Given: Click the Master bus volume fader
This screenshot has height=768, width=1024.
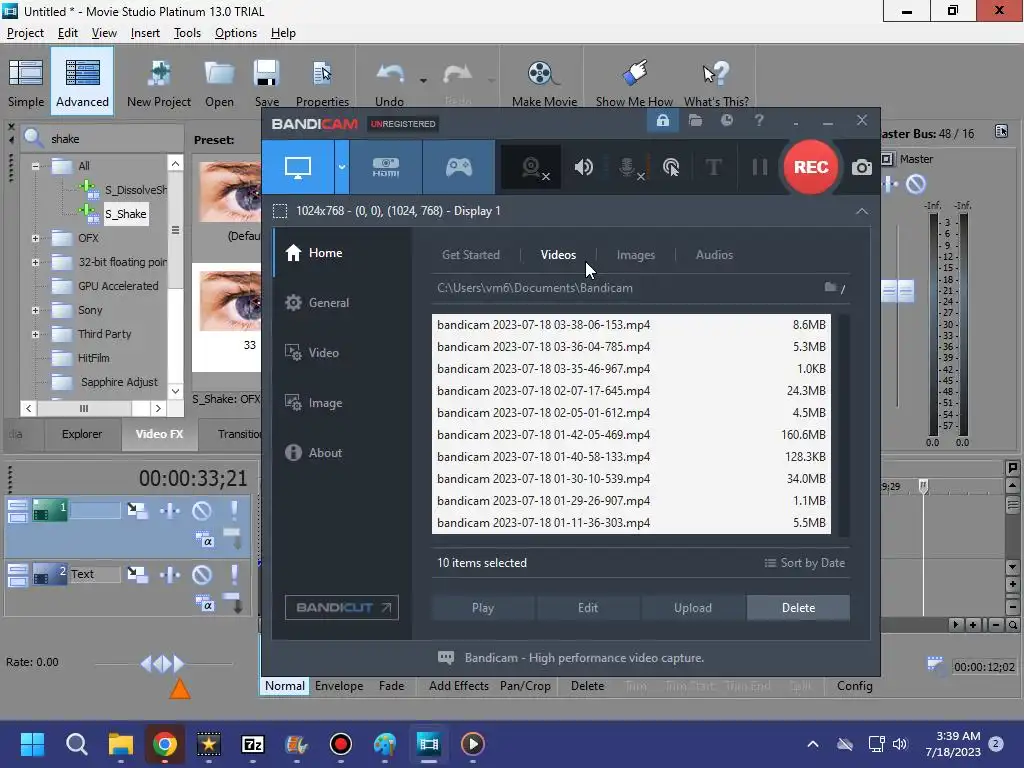Looking at the screenshot, I should tap(897, 291).
